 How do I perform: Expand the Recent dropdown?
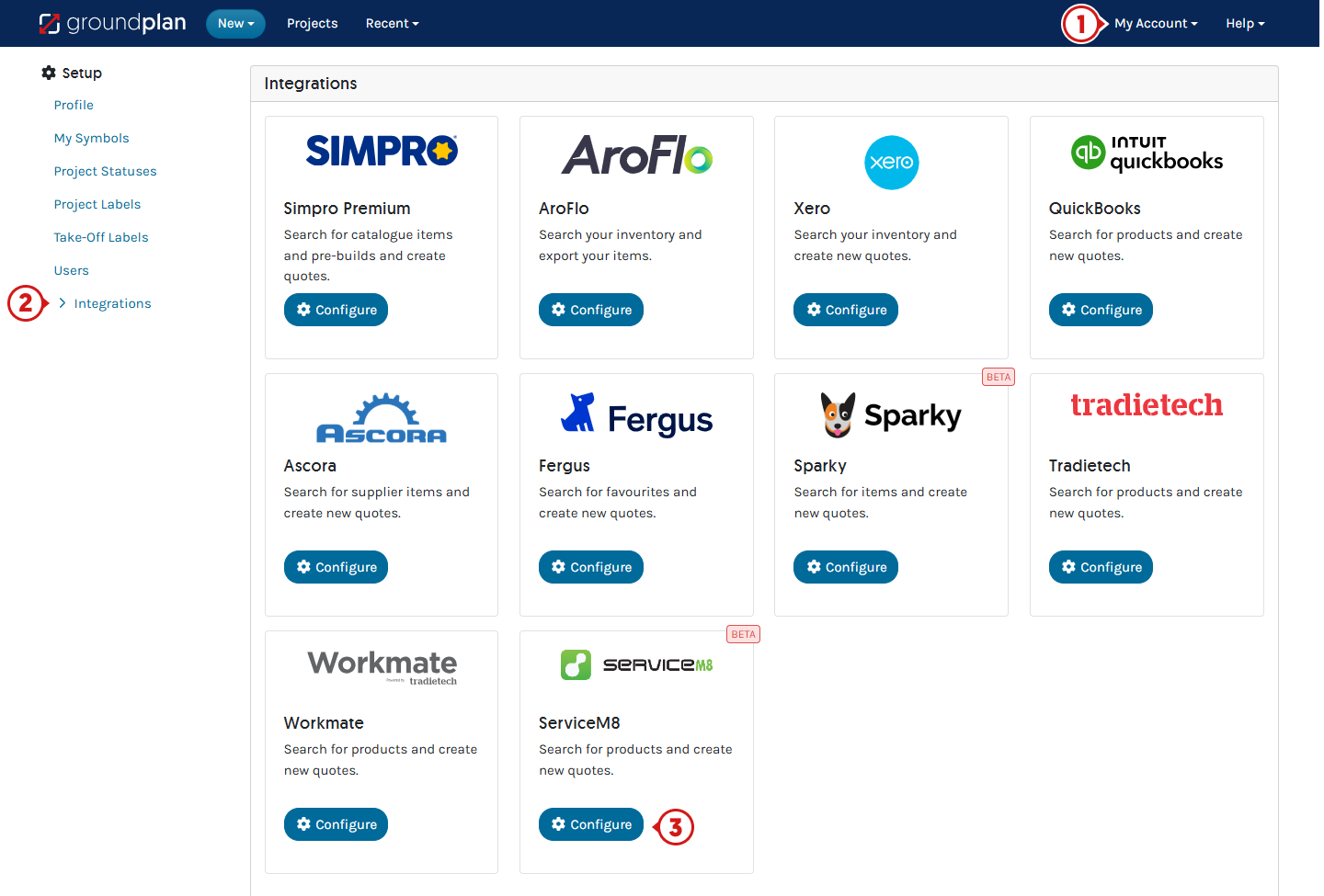point(392,23)
